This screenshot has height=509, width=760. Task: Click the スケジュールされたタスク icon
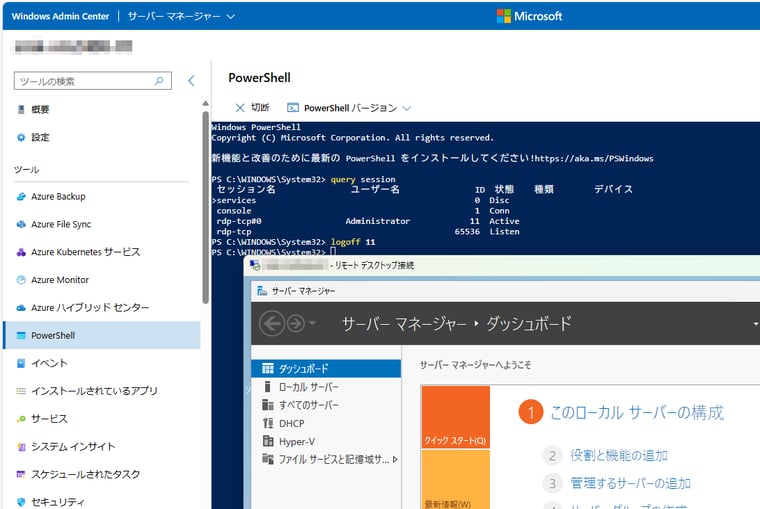click(21, 474)
